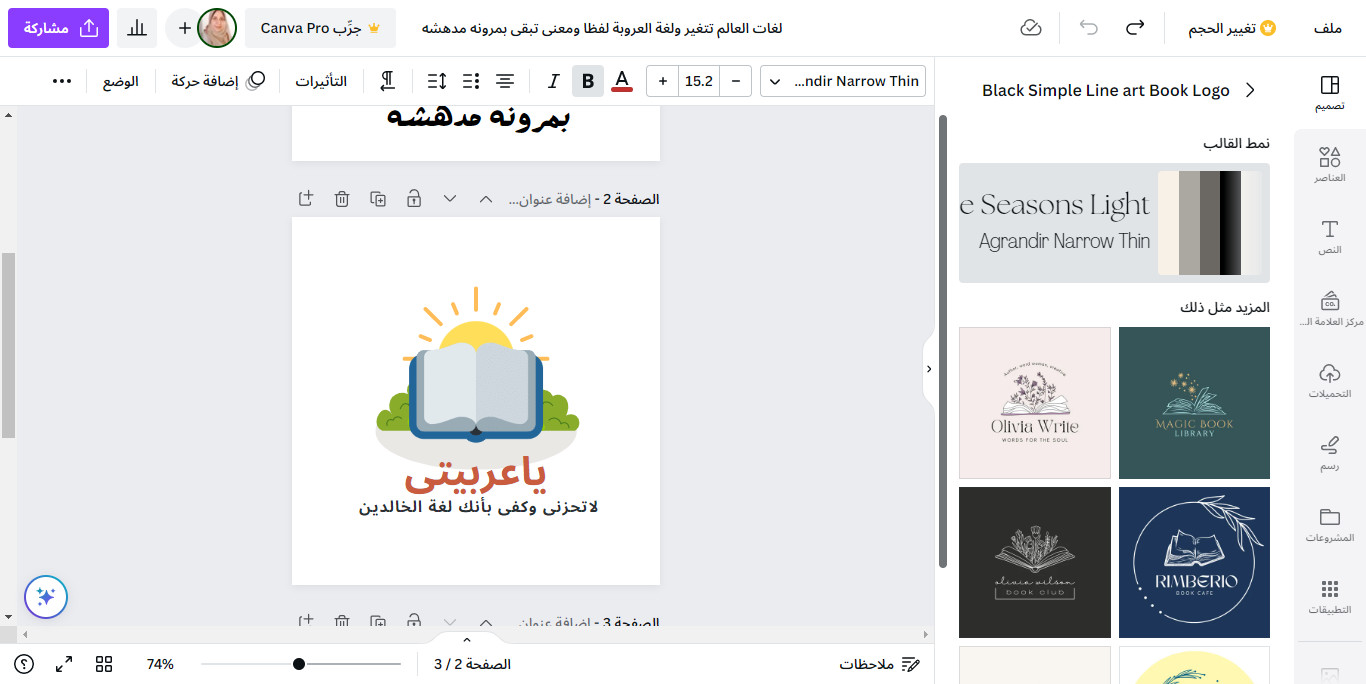Select the Olivia Wilson Book Club template

pos(1035,562)
